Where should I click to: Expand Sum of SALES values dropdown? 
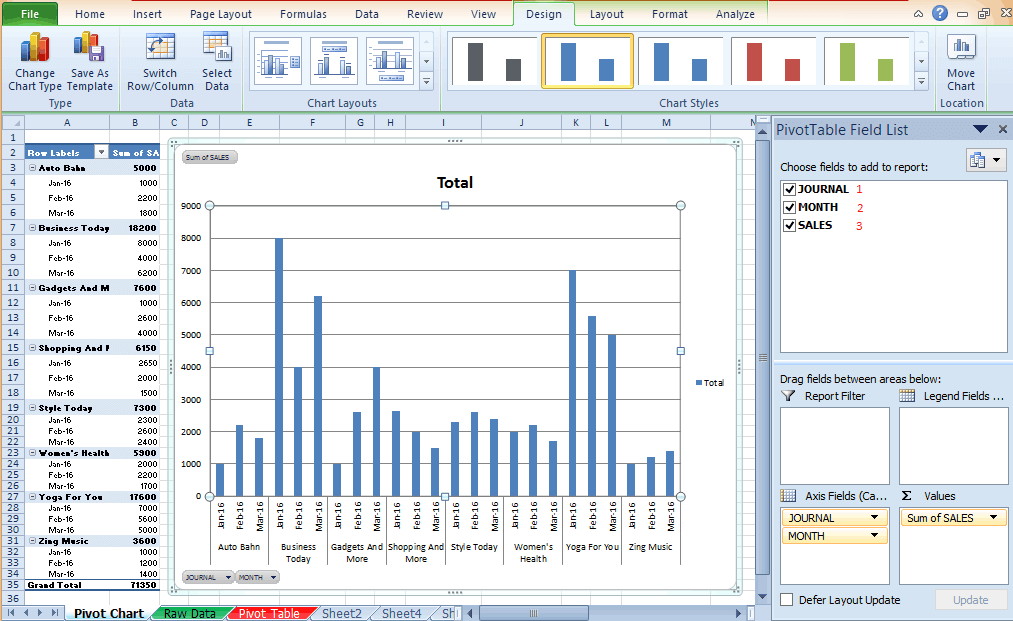[x=994, y=518]
